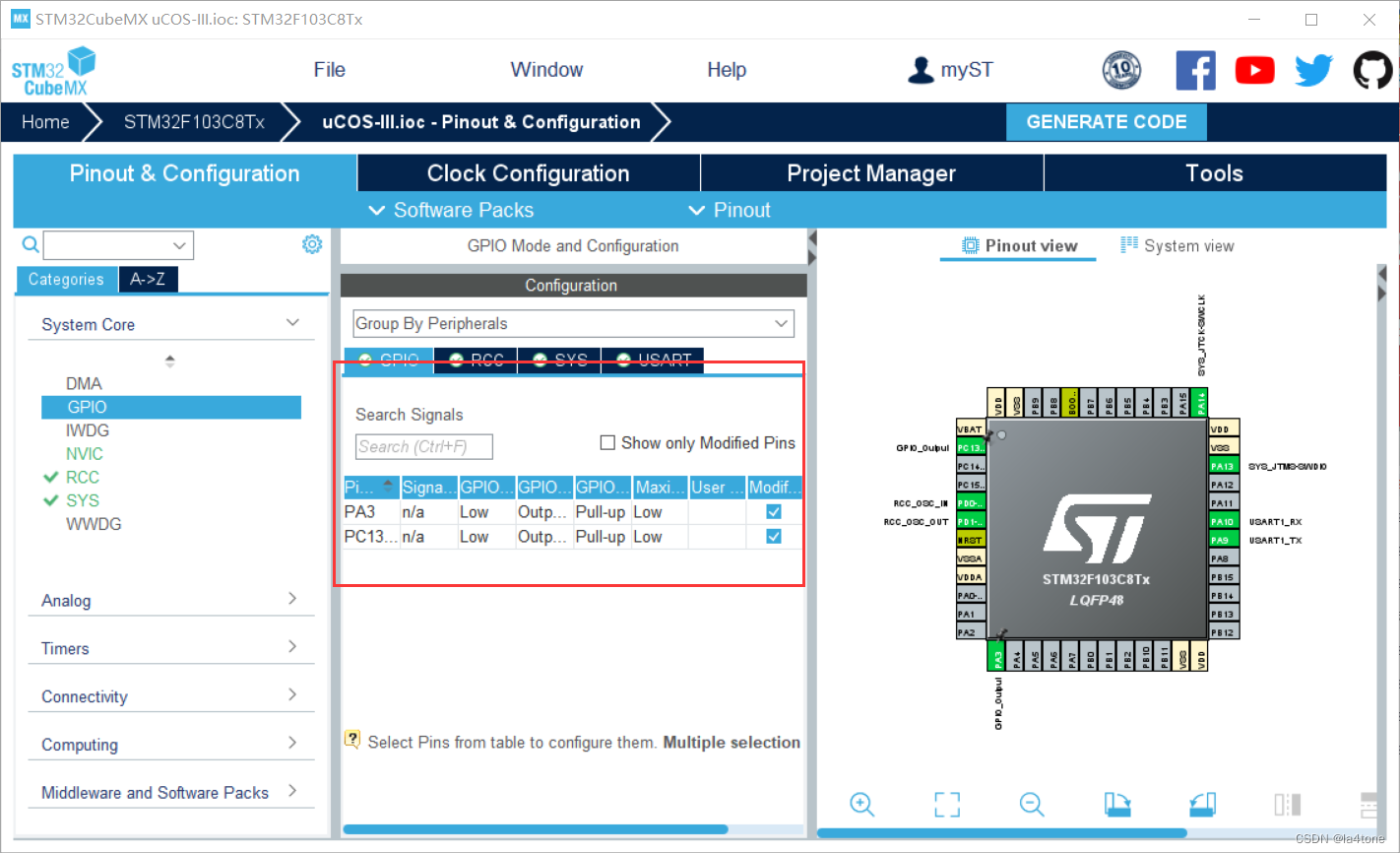This screenshot has width=1400, height=853.
Task: Open the myST account link
Action: tap(950, 69)
